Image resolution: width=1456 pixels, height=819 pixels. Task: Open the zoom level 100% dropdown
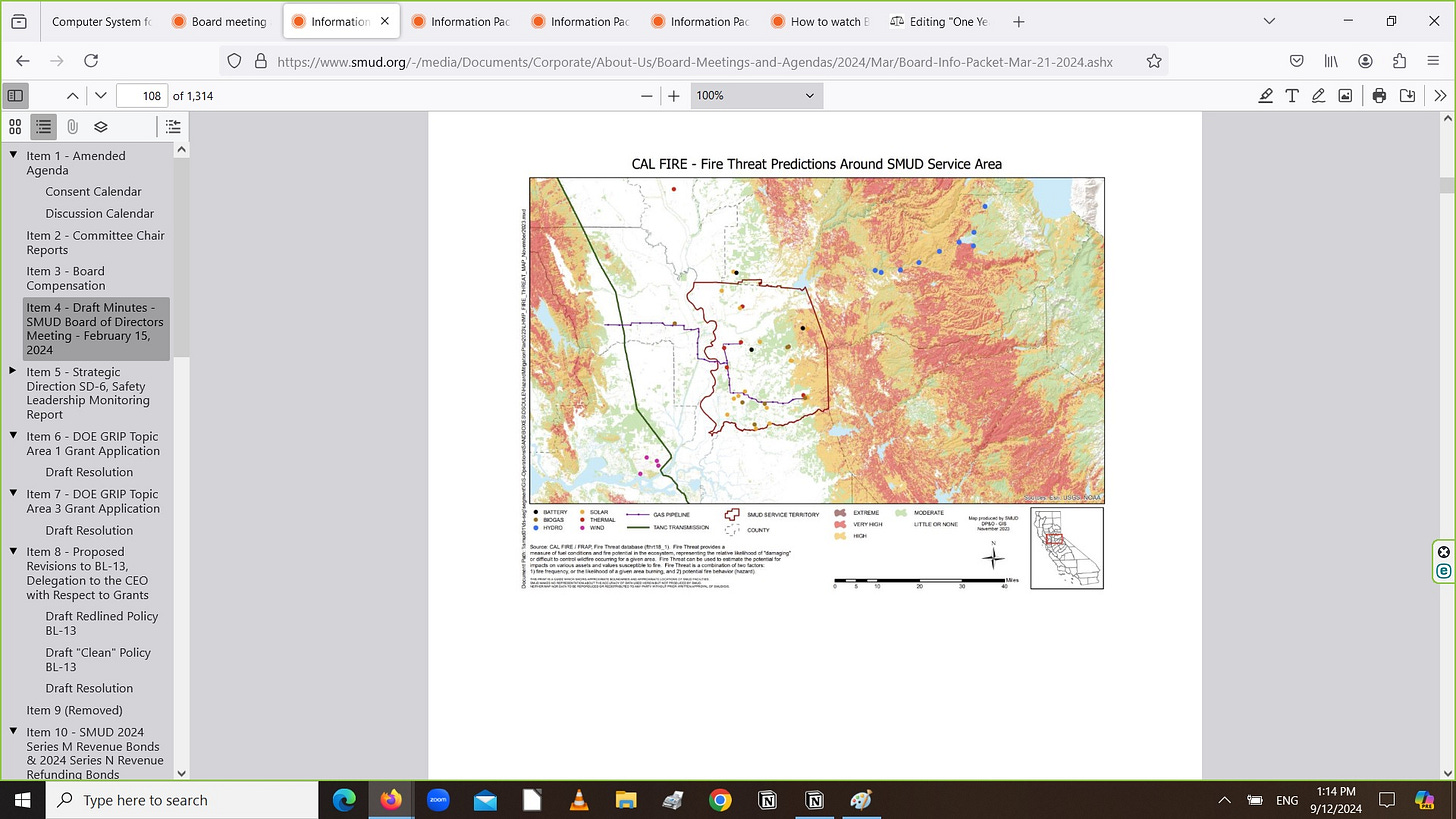click(x=756, y=96)
